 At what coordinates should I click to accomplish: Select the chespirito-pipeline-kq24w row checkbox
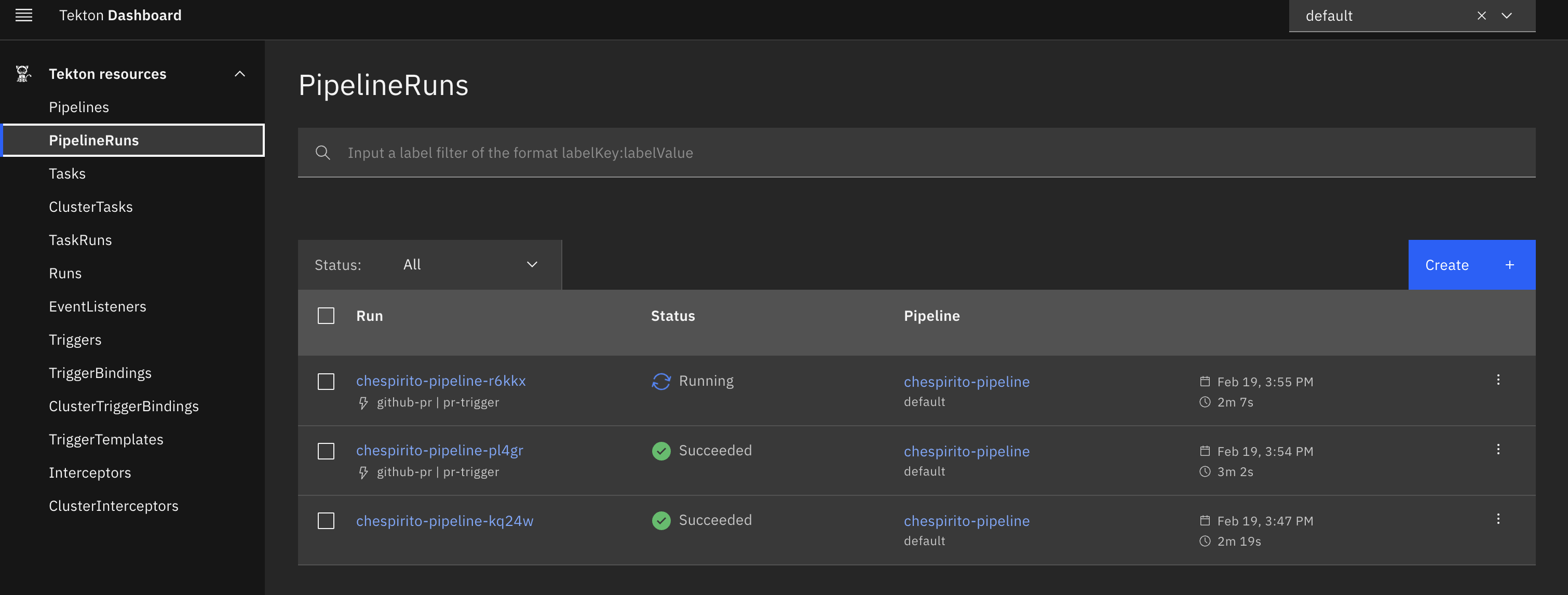326,521
